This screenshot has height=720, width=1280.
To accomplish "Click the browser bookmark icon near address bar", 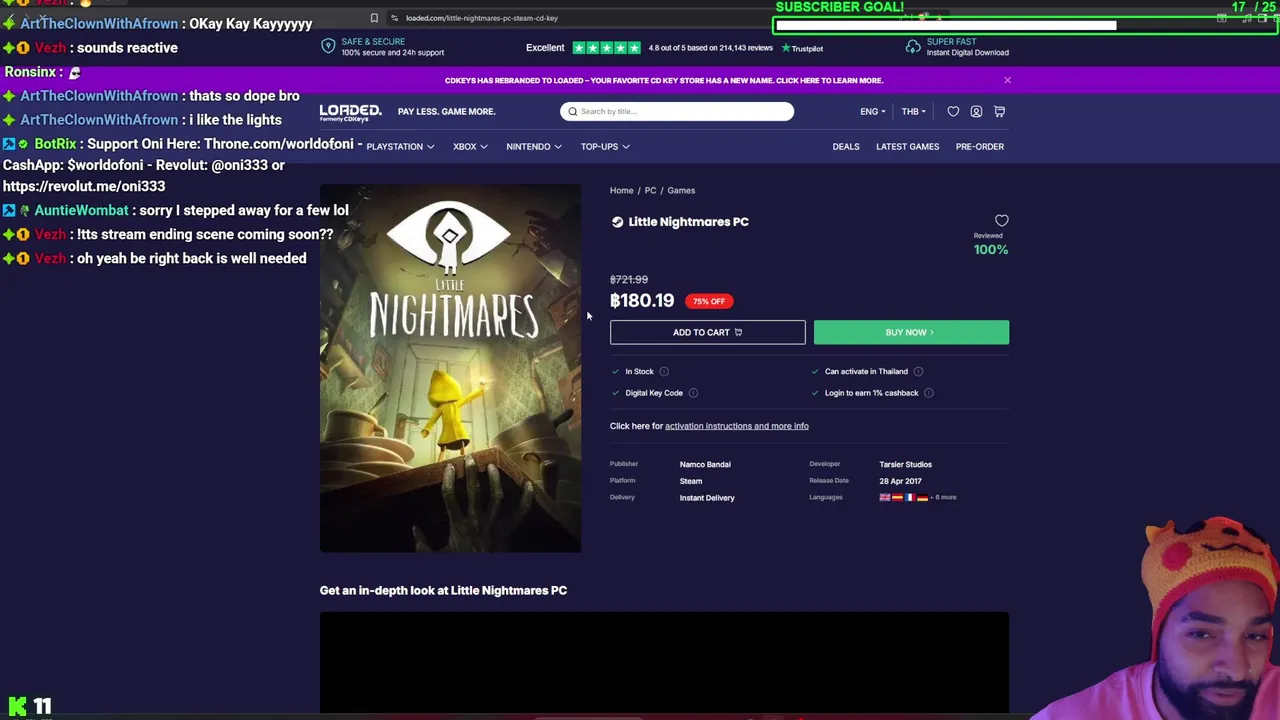I will [374, 18].
